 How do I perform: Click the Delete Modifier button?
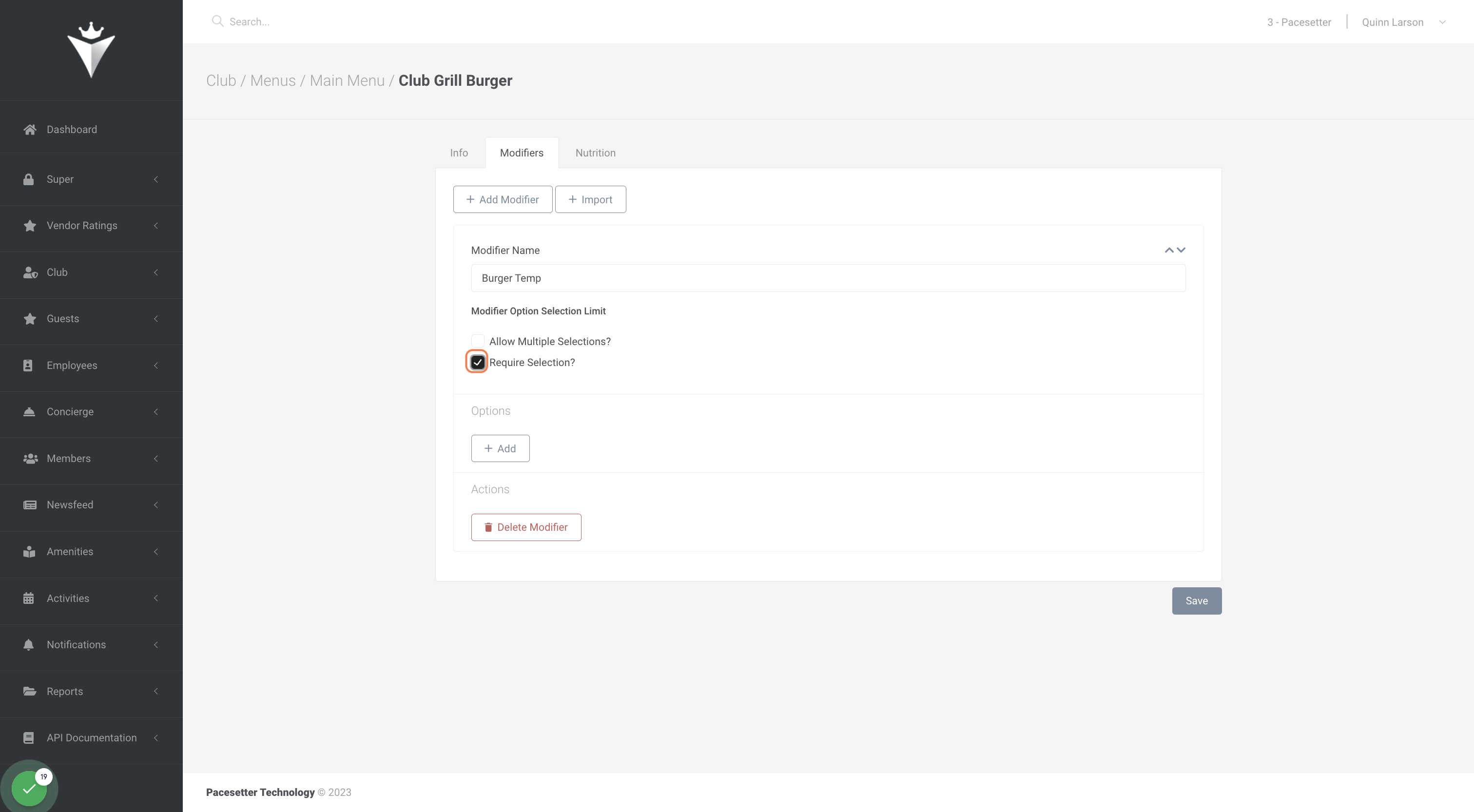(526, 527)
